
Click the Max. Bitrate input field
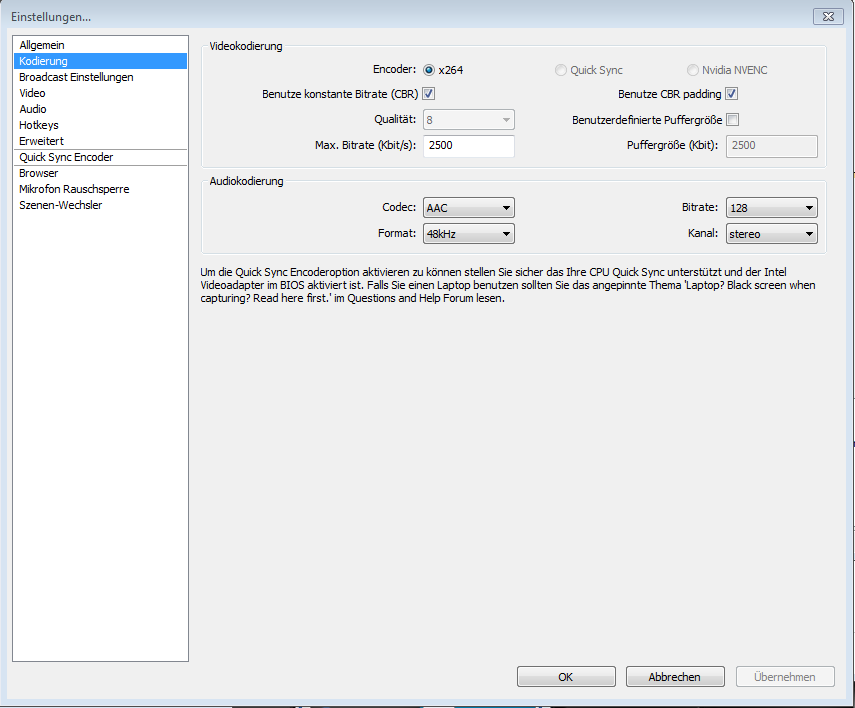tap(468, 146)
